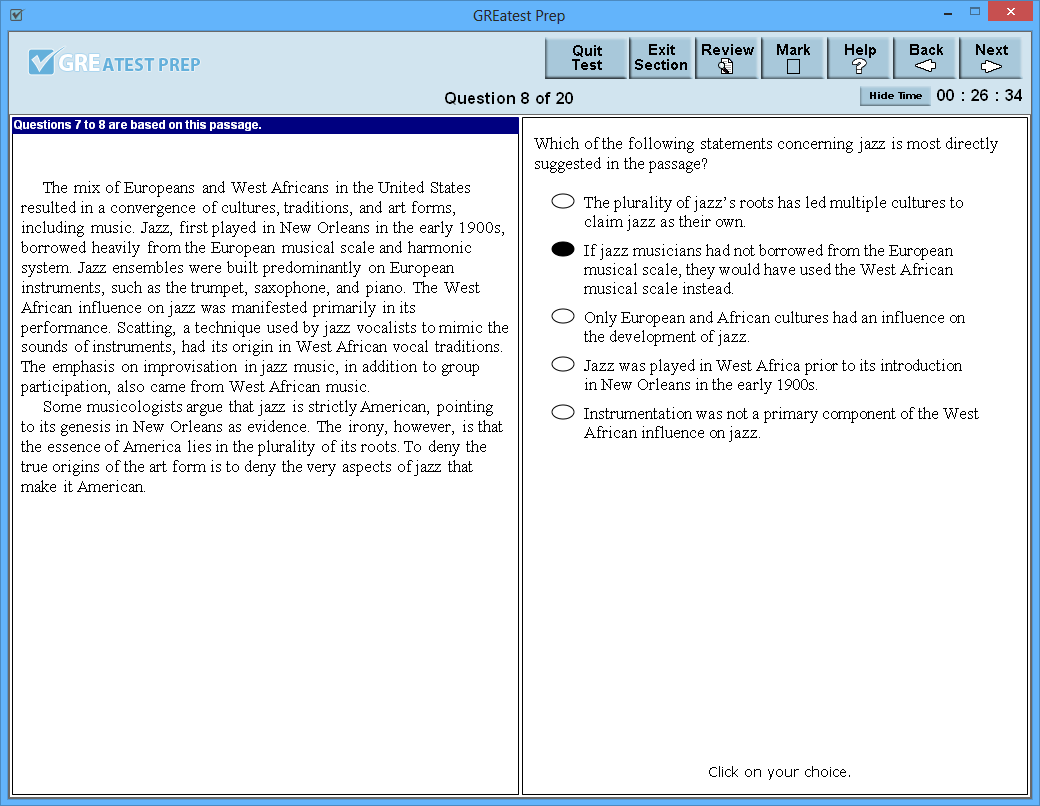Viewport: 1040px width, 806px height.
Task: Select the last choice about instrumentation
Action: [562, 411]
